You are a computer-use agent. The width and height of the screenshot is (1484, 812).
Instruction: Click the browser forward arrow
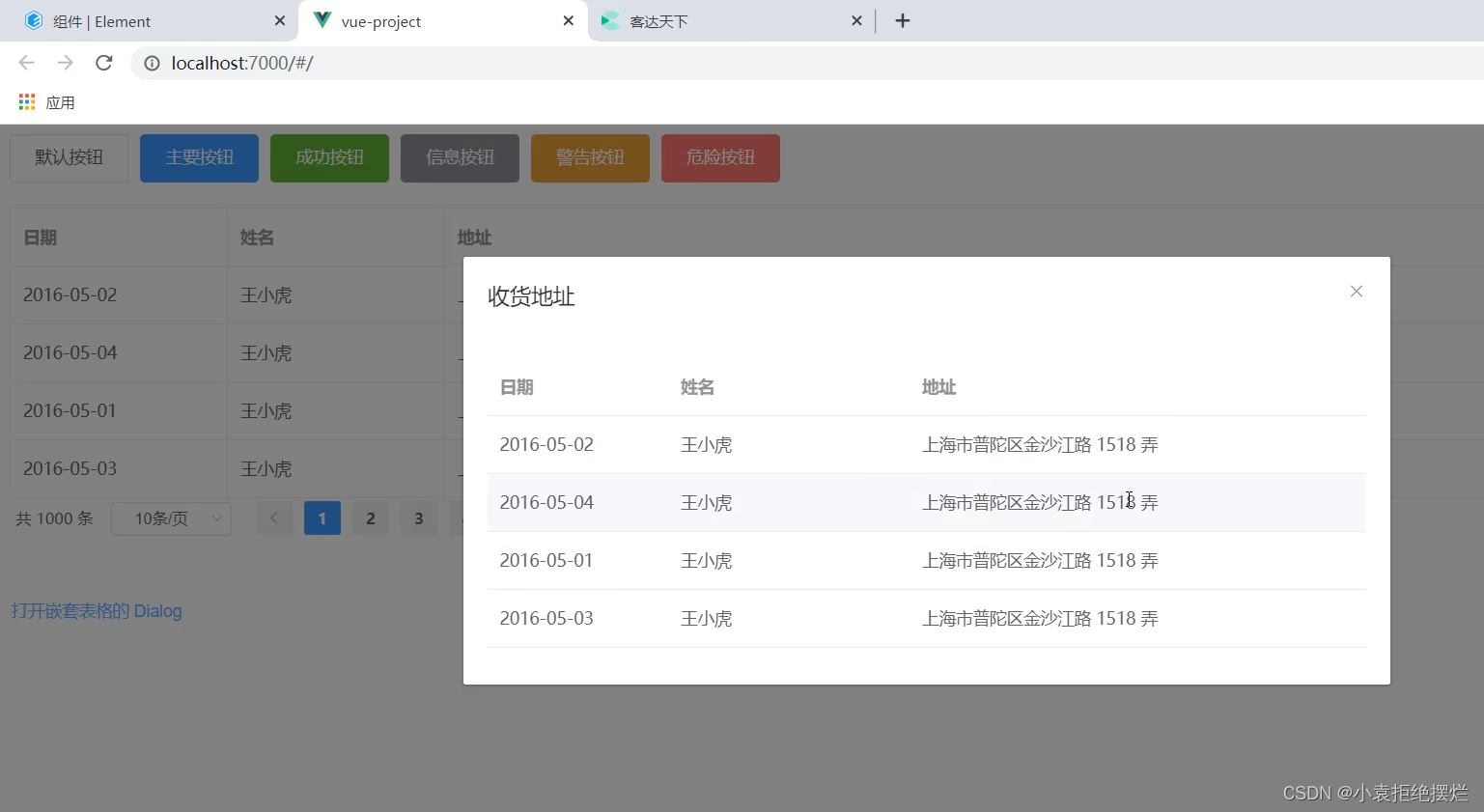tap(65, 63)
